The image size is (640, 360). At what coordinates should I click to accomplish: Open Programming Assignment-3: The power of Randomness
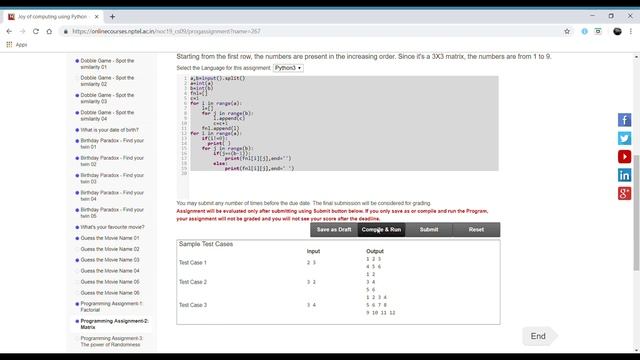pyautogui.click(x=111, y=341)
